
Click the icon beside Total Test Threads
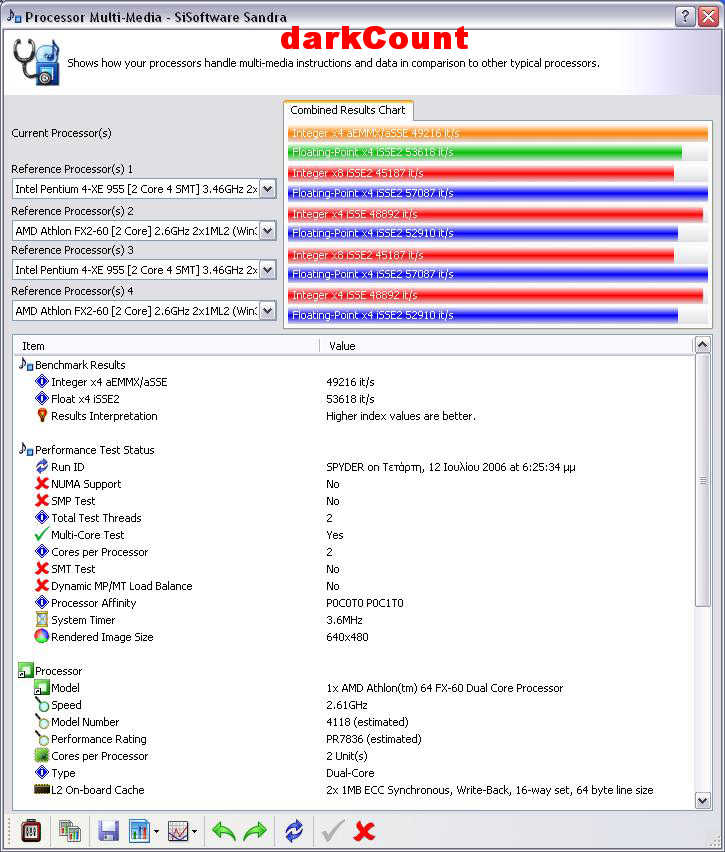(42, 517)
